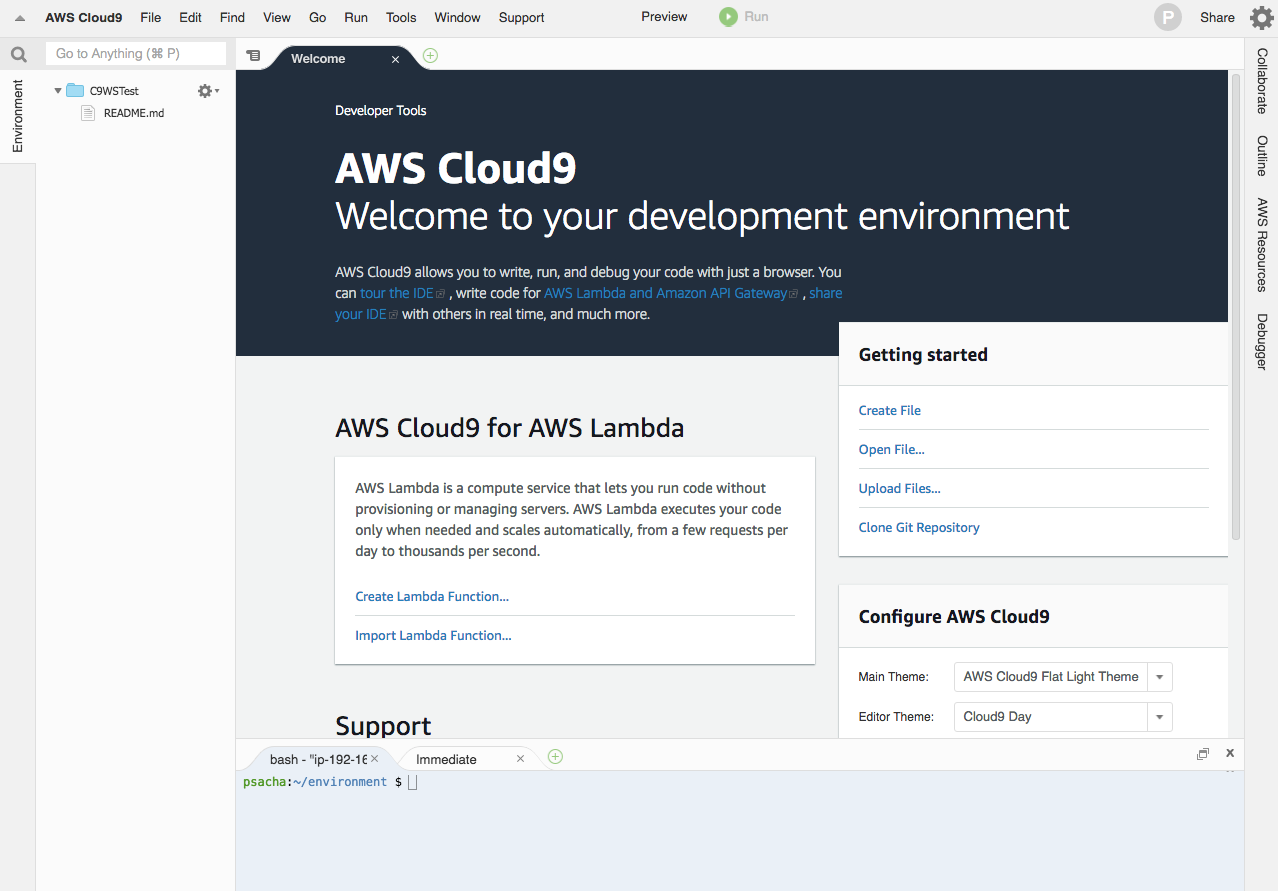Screen dimensions: 1278x891
Task: Select the C9WSTest folder name
Action: (114, 91)
